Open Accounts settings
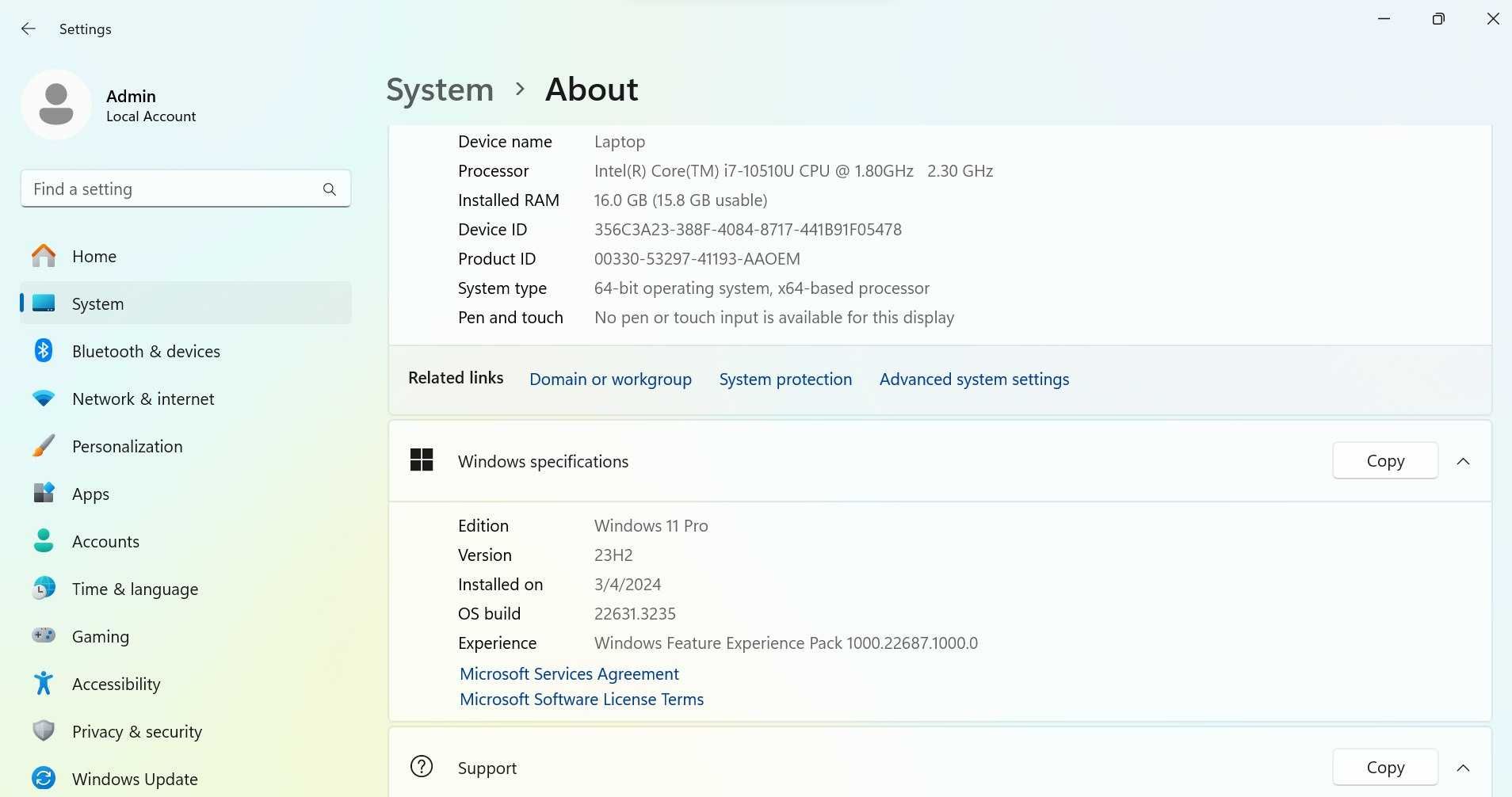 coord(185,541)
